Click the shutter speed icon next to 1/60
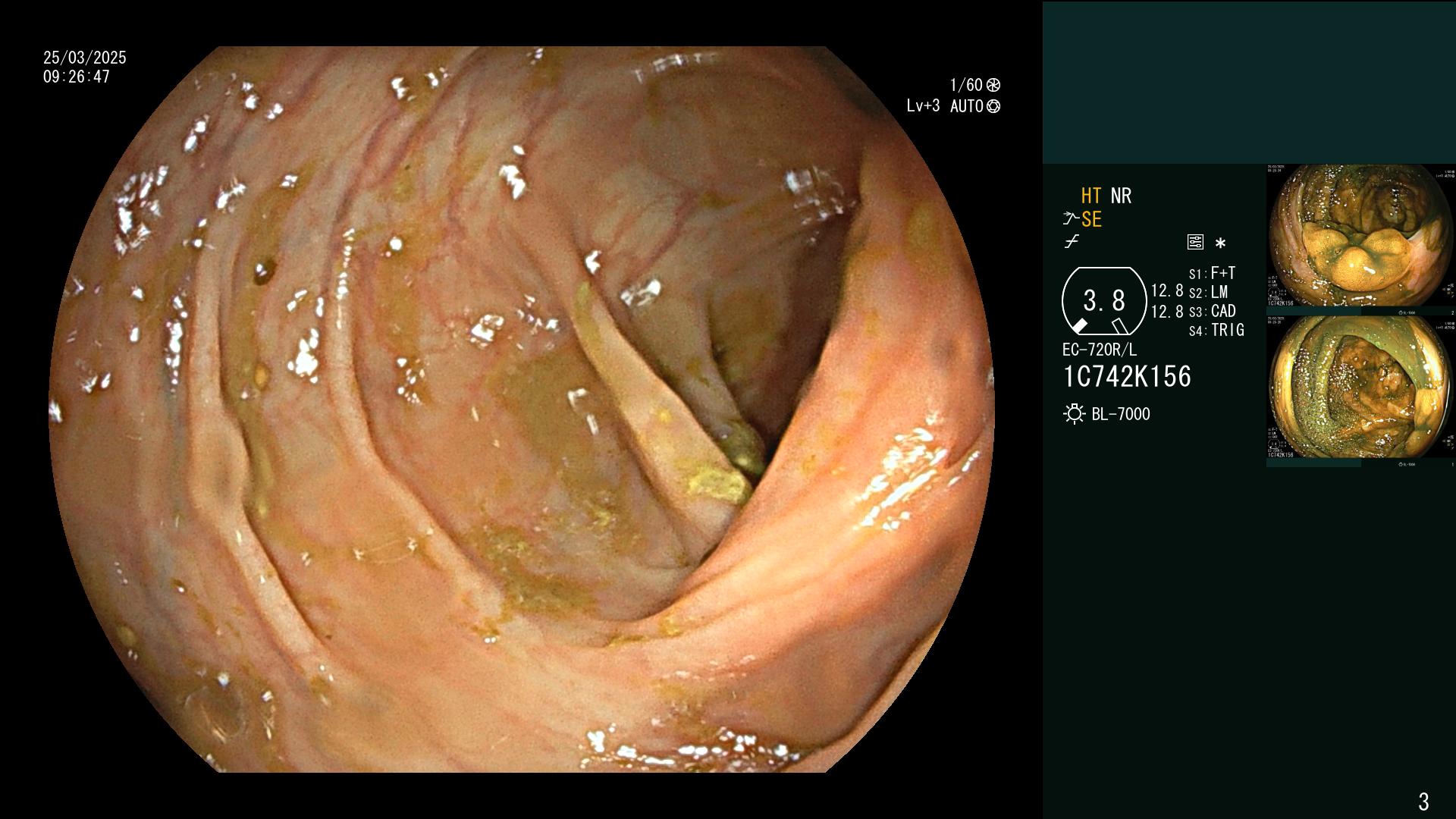Viewport: 1456px width, 819px height. pyautogui.click(x=993, y=85)
